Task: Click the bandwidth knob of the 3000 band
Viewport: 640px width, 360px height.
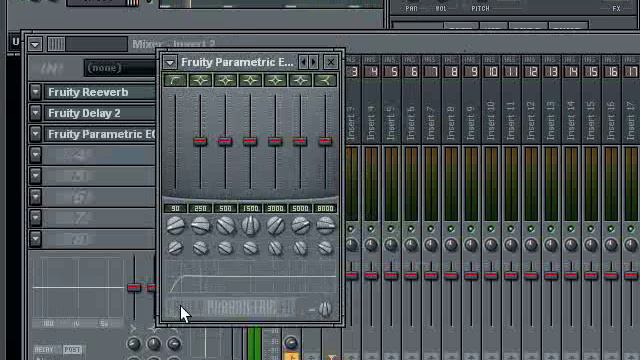Action: coord(276,248)
